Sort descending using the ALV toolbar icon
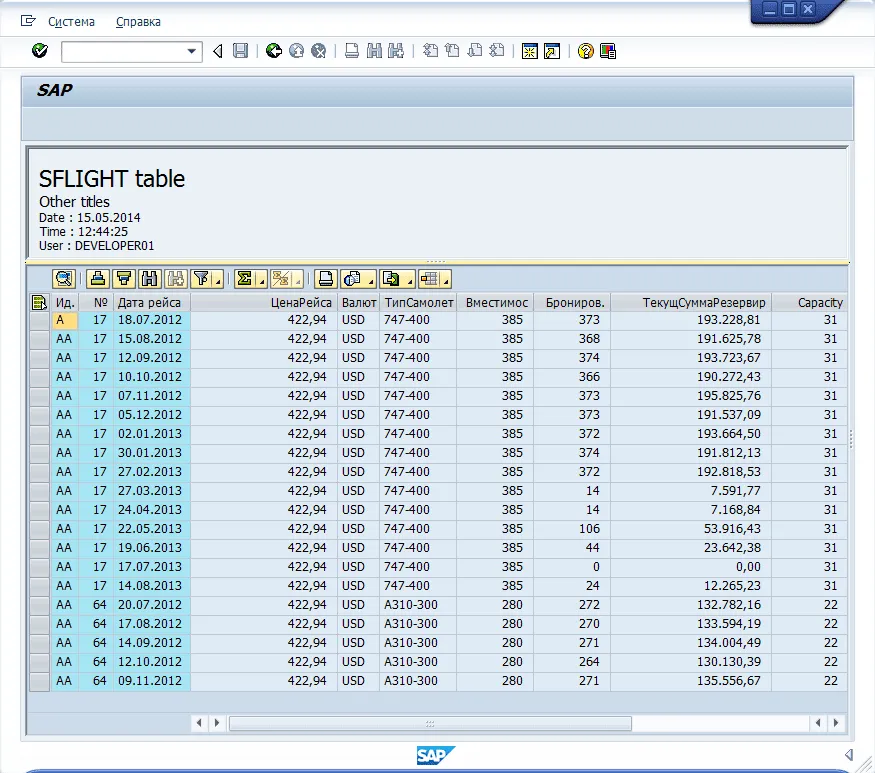 [124, 279]
